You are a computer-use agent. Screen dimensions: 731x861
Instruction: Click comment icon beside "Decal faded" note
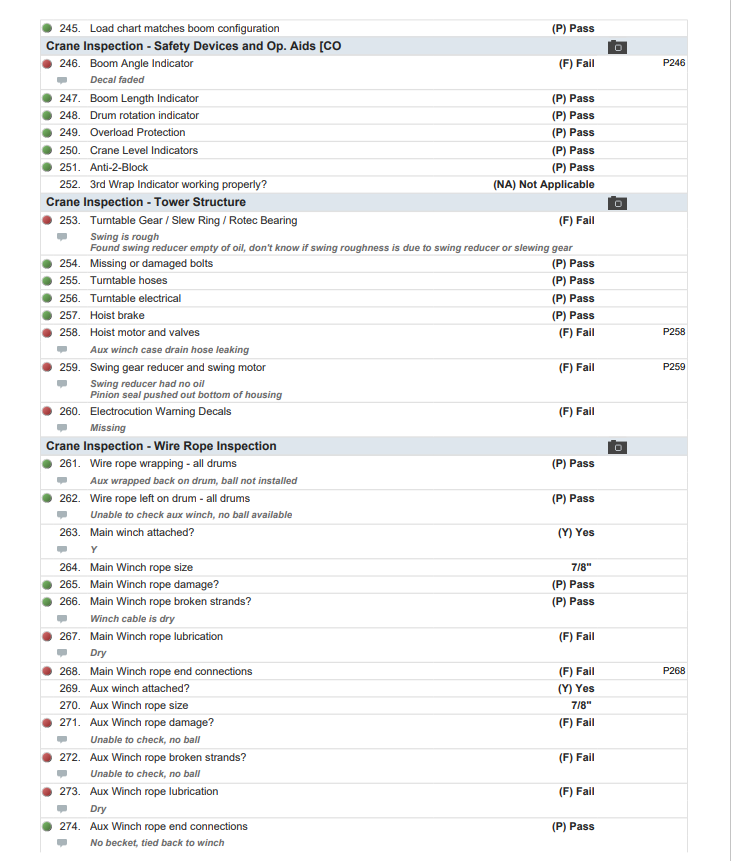point(62,80)
